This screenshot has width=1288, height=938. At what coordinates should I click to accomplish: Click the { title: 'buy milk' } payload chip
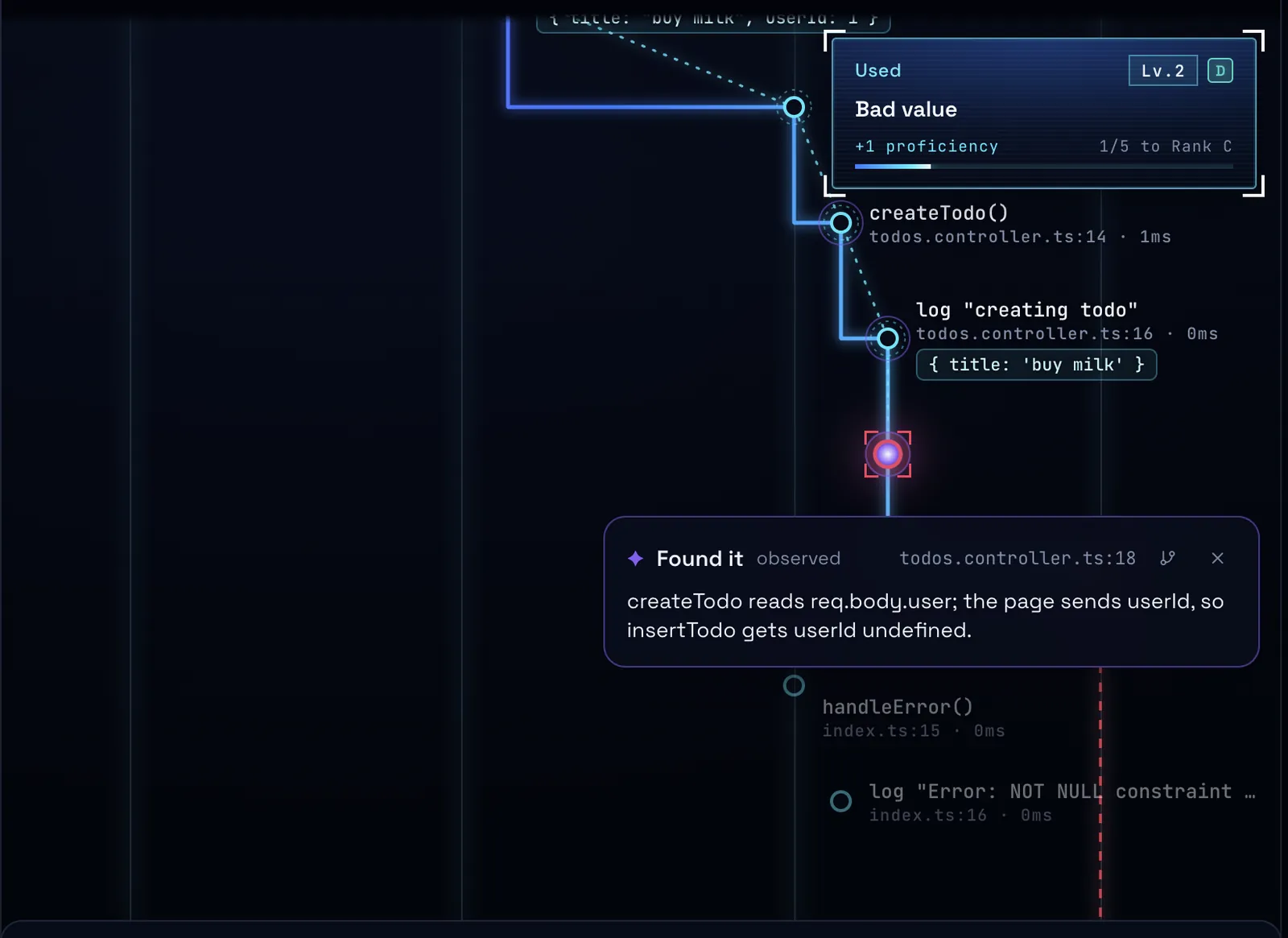1037,365
